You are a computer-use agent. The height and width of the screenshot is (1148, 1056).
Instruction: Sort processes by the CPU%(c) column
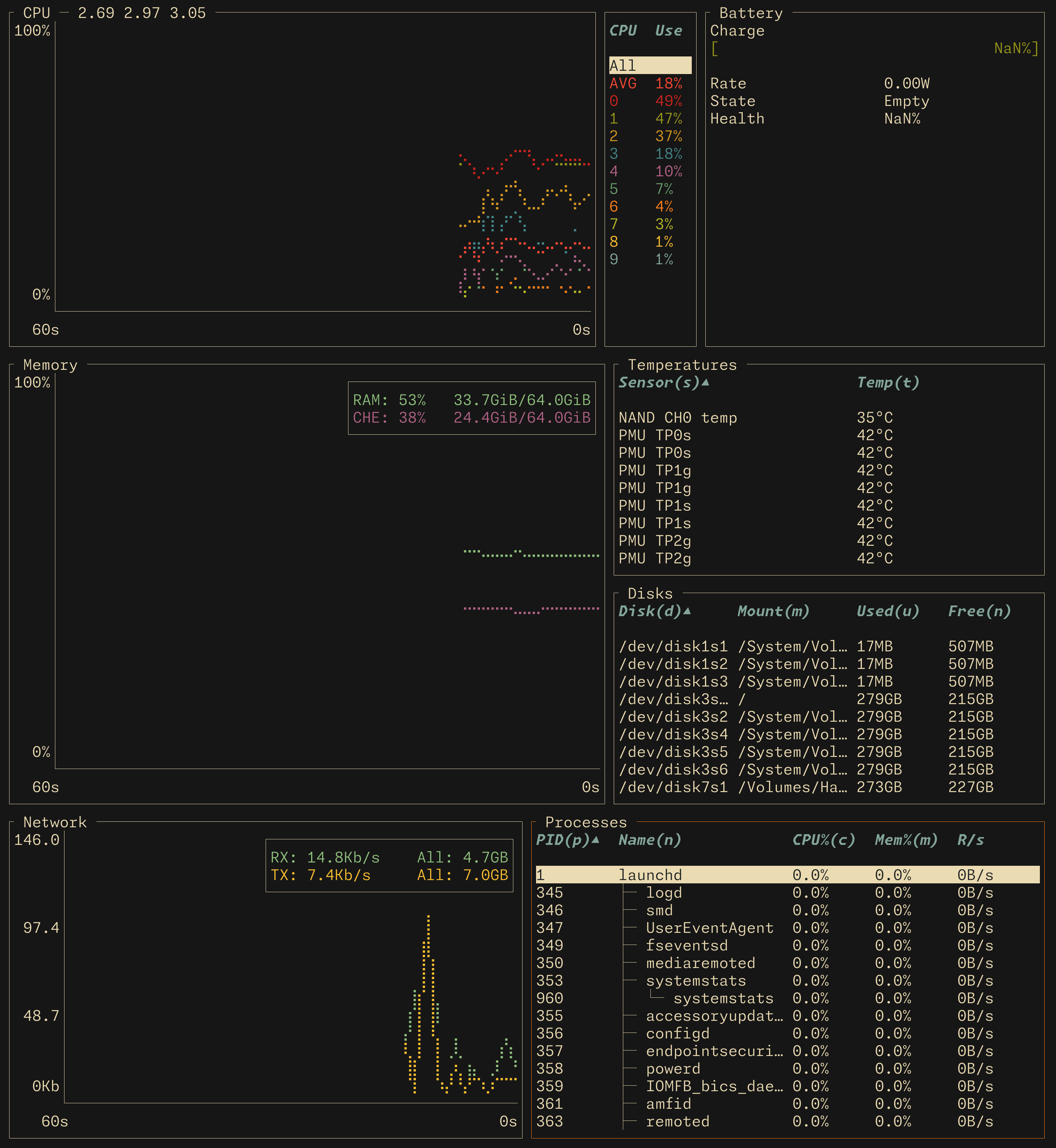823,840
